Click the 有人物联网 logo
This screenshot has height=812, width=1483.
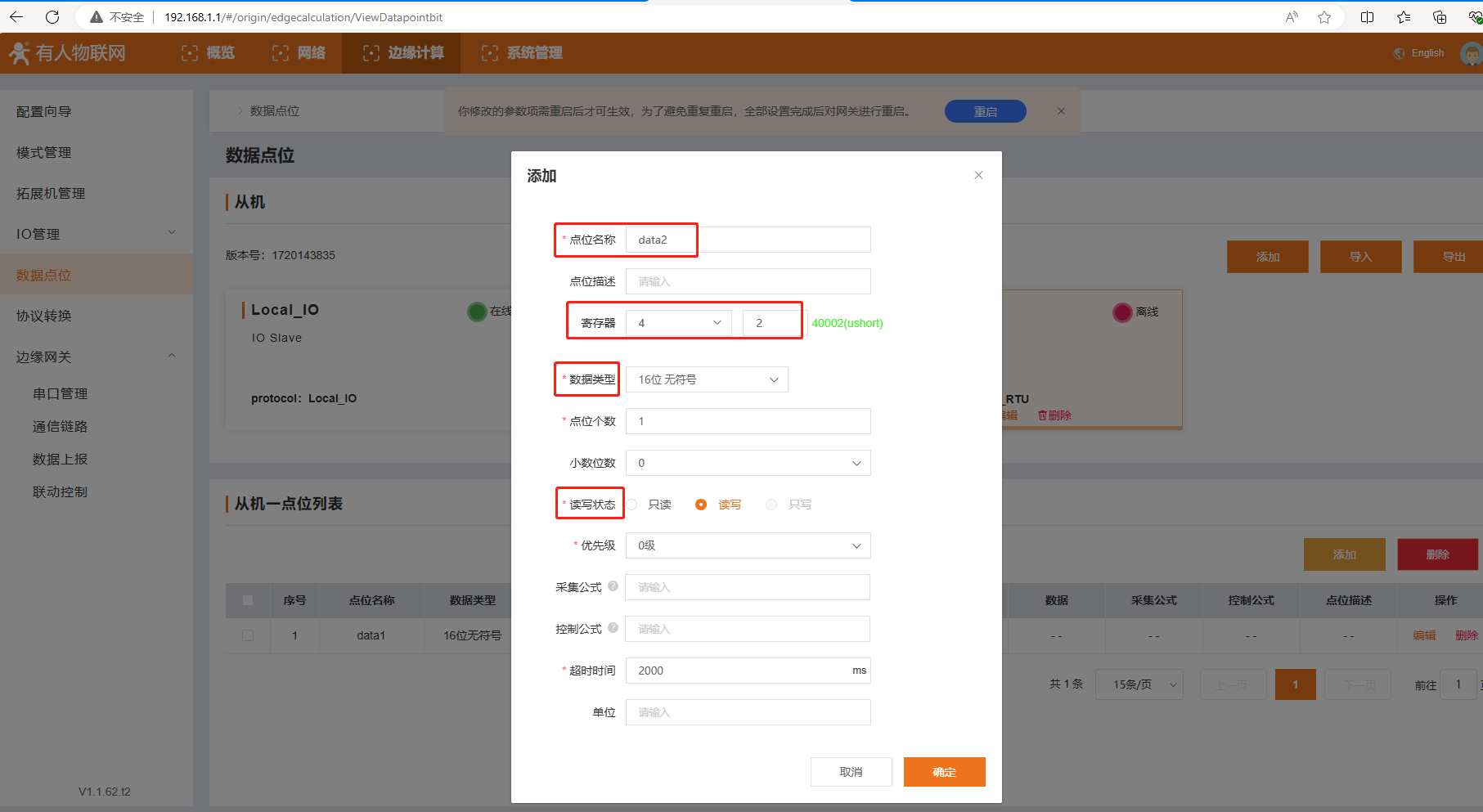click(67, 53)
